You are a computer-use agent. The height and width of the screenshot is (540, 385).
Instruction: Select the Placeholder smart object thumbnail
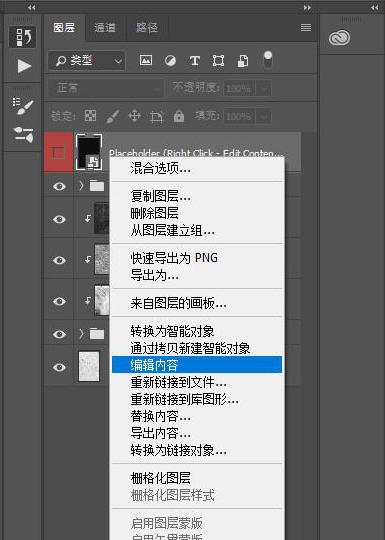(x=89, y=152)
